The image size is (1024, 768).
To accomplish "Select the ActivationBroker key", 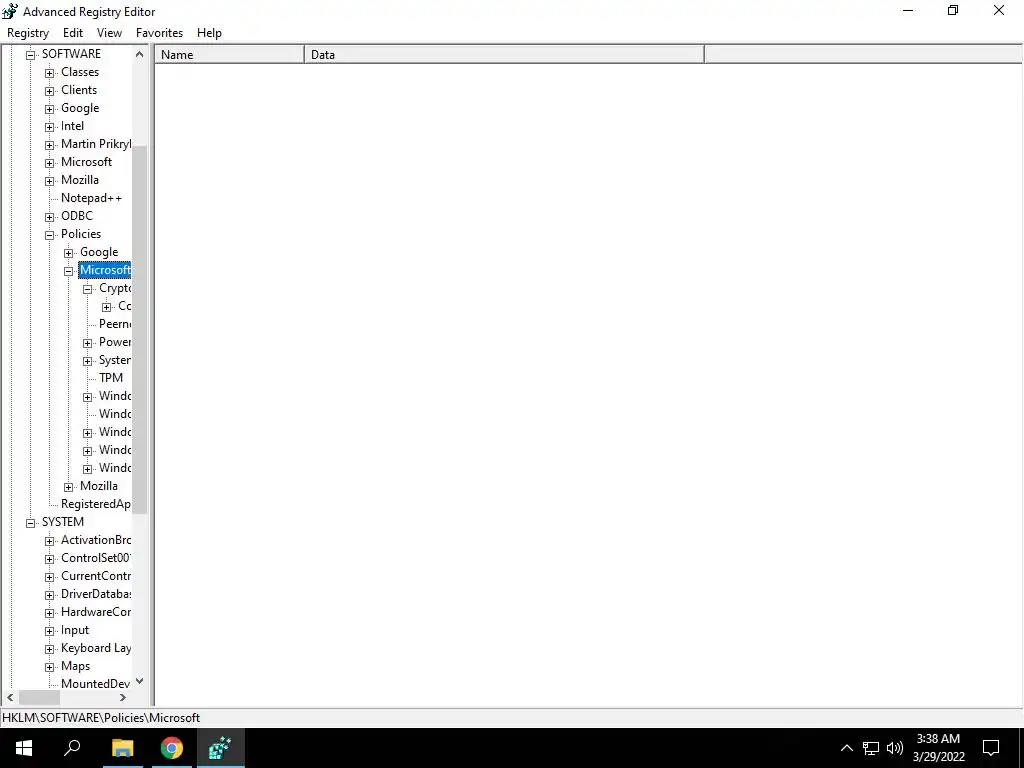I will (x=96, y=539).
